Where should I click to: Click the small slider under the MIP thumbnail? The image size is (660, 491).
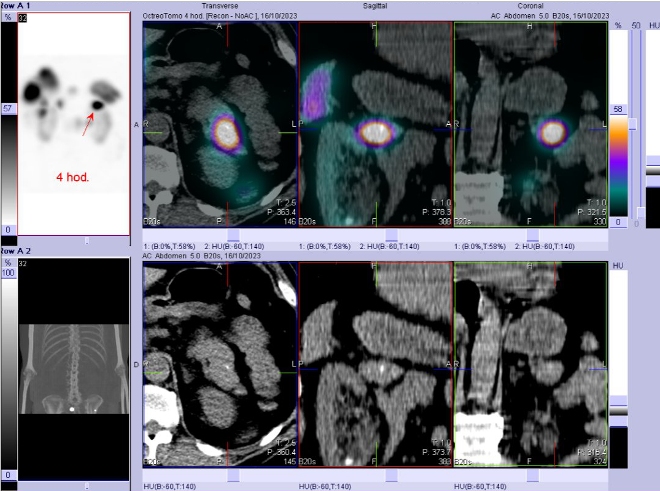87,241
